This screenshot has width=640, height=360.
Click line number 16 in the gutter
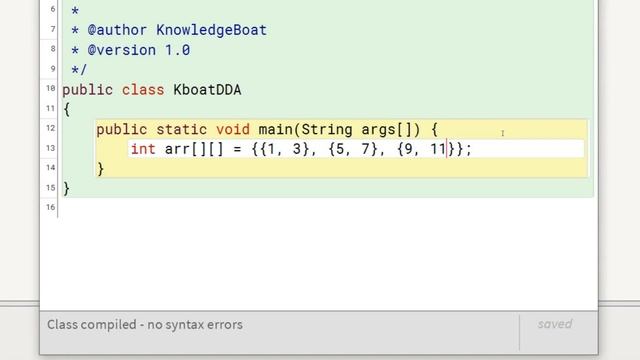pyautogui.click(x=50, y=207)
